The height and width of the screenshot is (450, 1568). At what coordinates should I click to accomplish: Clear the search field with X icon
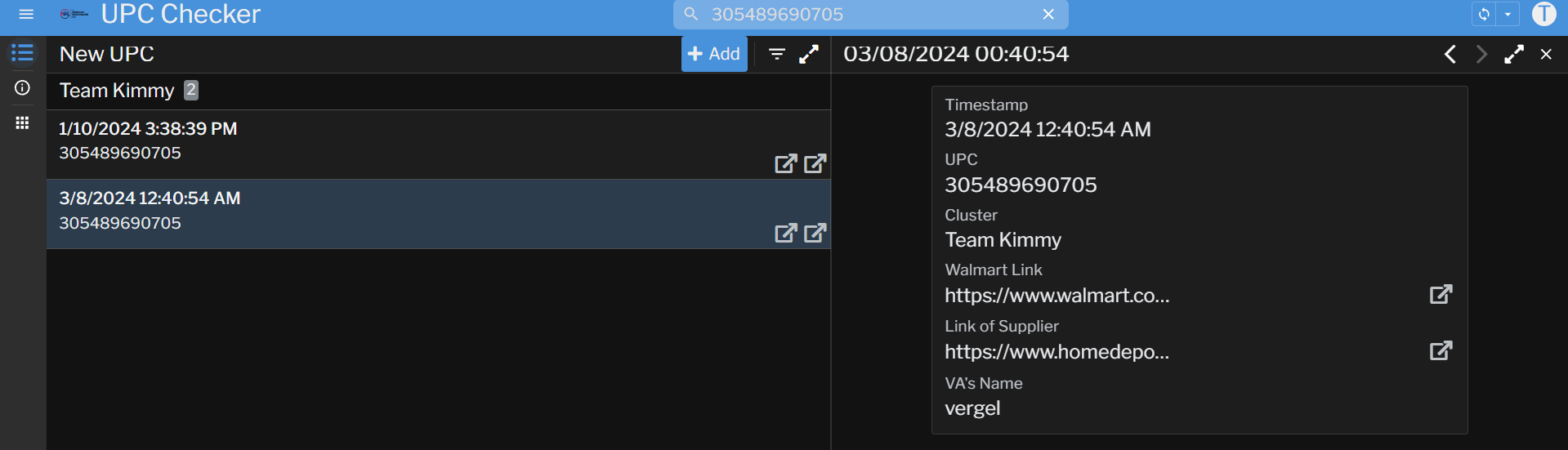coord(1048,15)
